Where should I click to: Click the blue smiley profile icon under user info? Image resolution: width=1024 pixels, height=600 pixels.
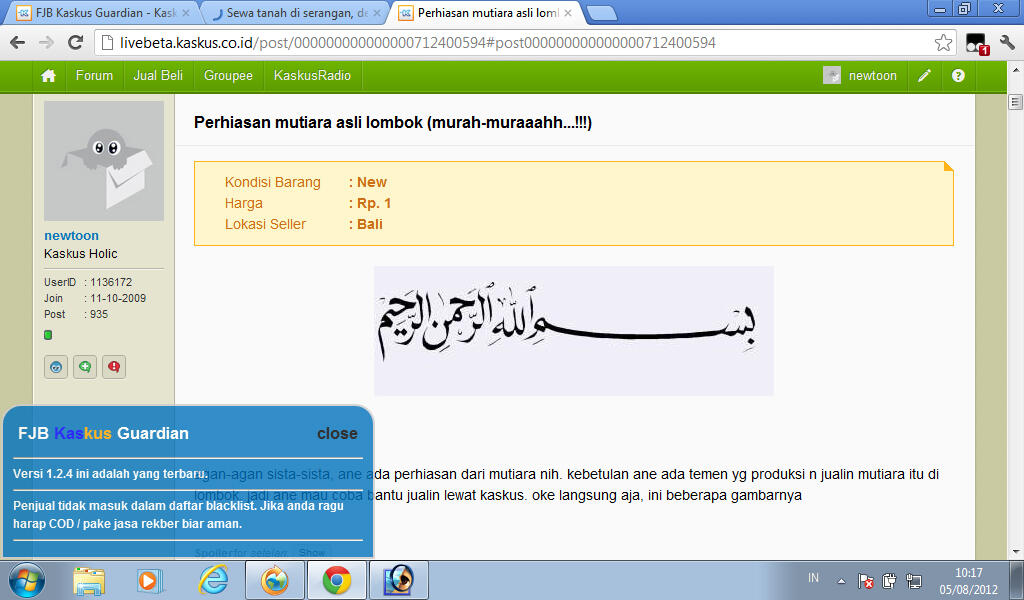[56, 367]
